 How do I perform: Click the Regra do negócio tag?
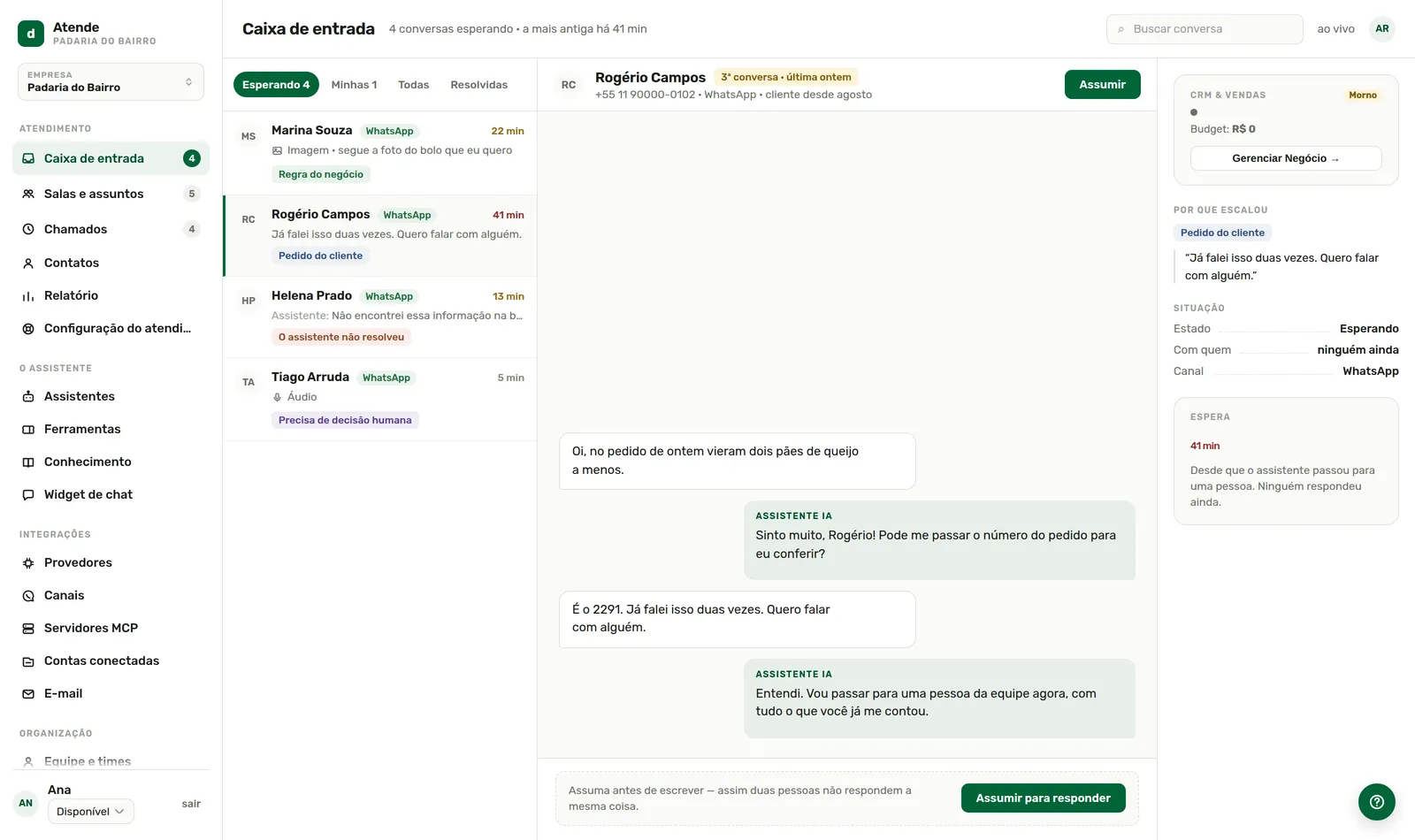(x=321, y=174)
